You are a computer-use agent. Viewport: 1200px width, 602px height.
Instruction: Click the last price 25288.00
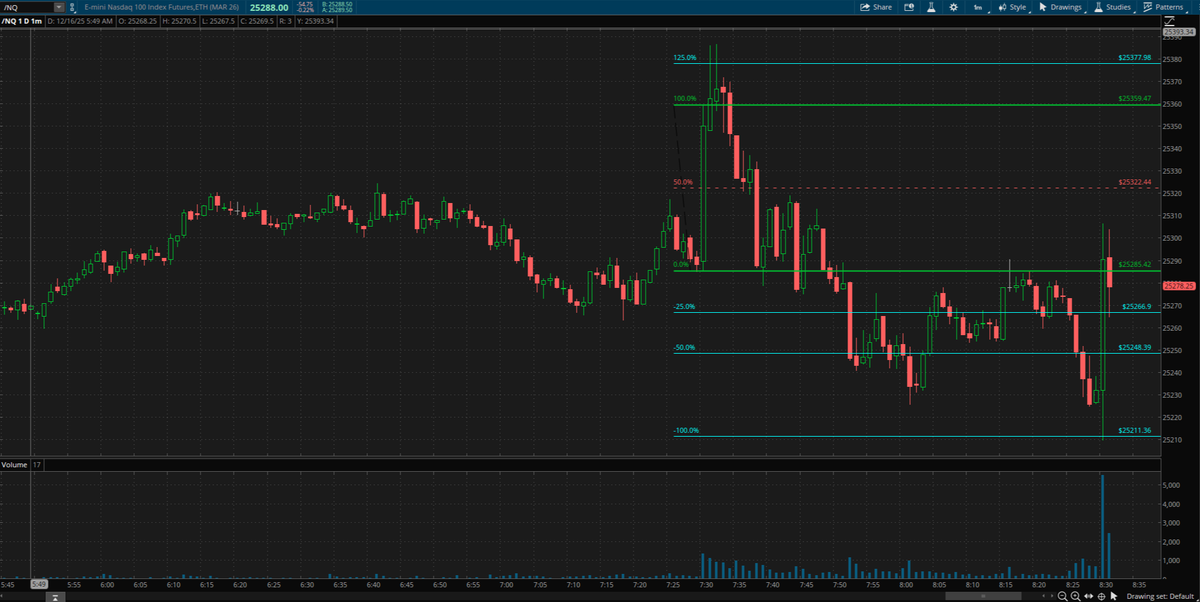pos(269,7)
